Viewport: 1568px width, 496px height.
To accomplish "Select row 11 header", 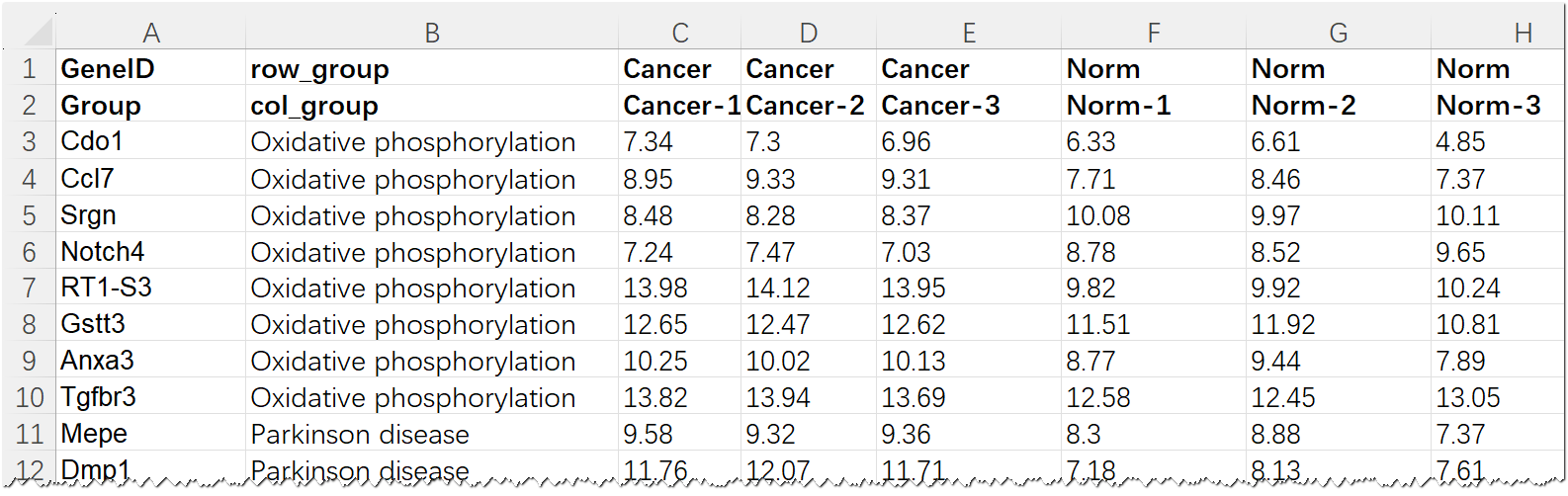I will coord(29,434).
